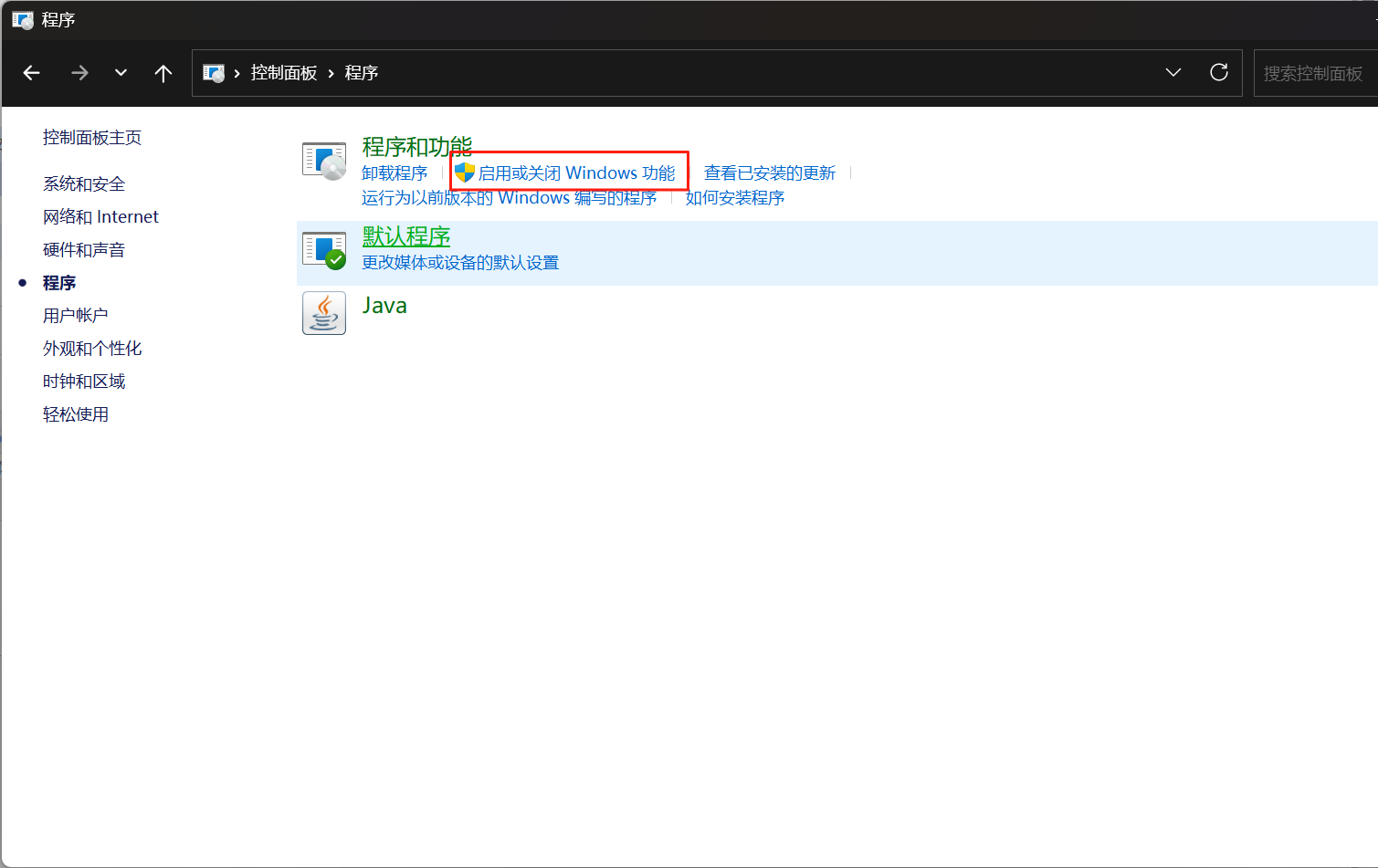Open the 默认程序 heading link
The height and width of the screenshot is (868, 1378).
[x=406, y=236]
